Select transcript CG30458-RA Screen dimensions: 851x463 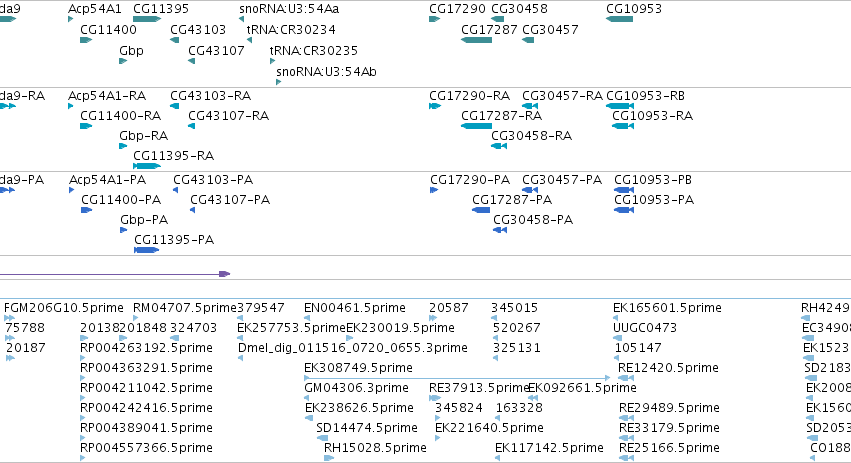tap(532, 136)
